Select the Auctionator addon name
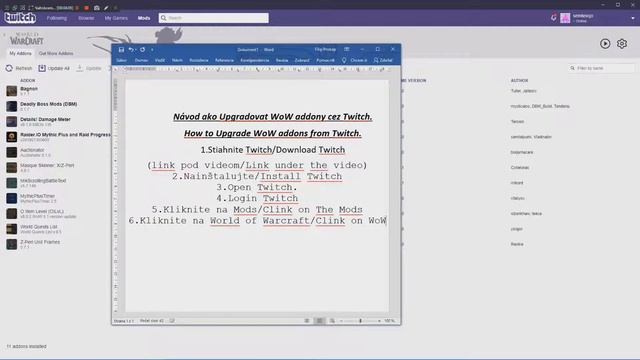640x360 pixels. tap(32, 150)
